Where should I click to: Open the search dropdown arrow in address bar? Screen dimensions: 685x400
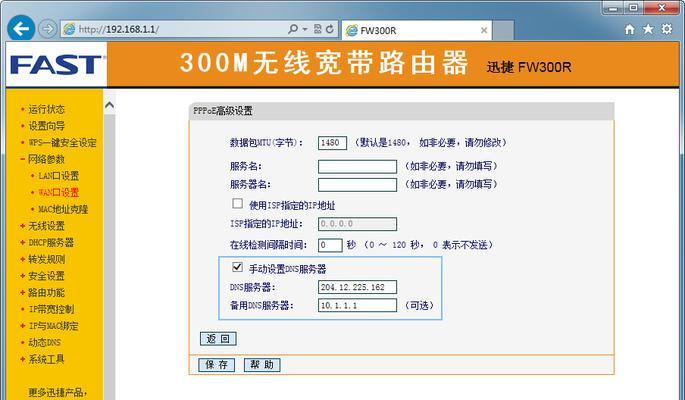pyautogui.click(x=304, y=29)
